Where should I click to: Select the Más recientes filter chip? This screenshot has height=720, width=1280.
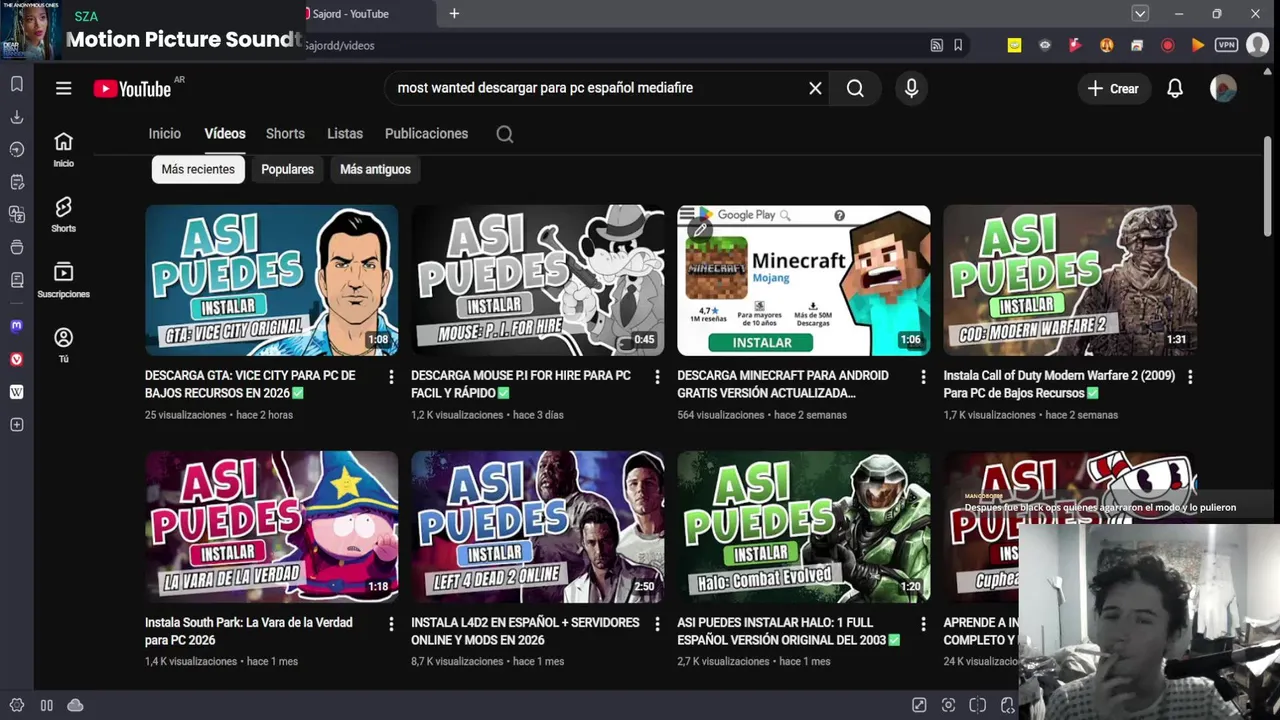pos(198,169)
